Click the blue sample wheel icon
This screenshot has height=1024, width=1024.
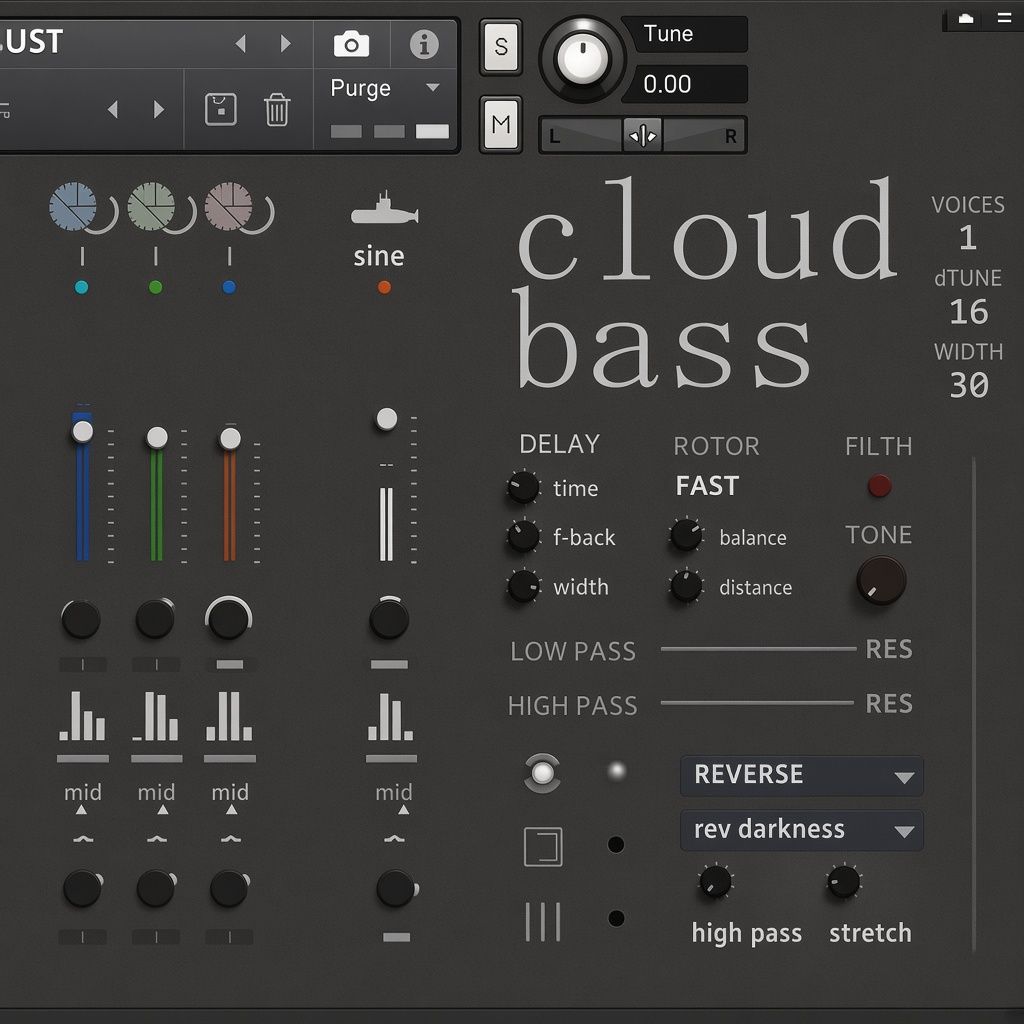coord(73,206)
